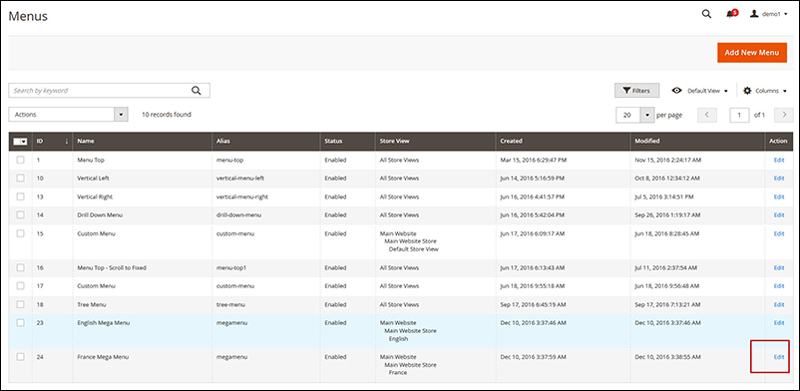The height and width of the screenshot is (391, 800).
Task: Check the Drill Down Menu row checkbox
Action: click(20, 215)
